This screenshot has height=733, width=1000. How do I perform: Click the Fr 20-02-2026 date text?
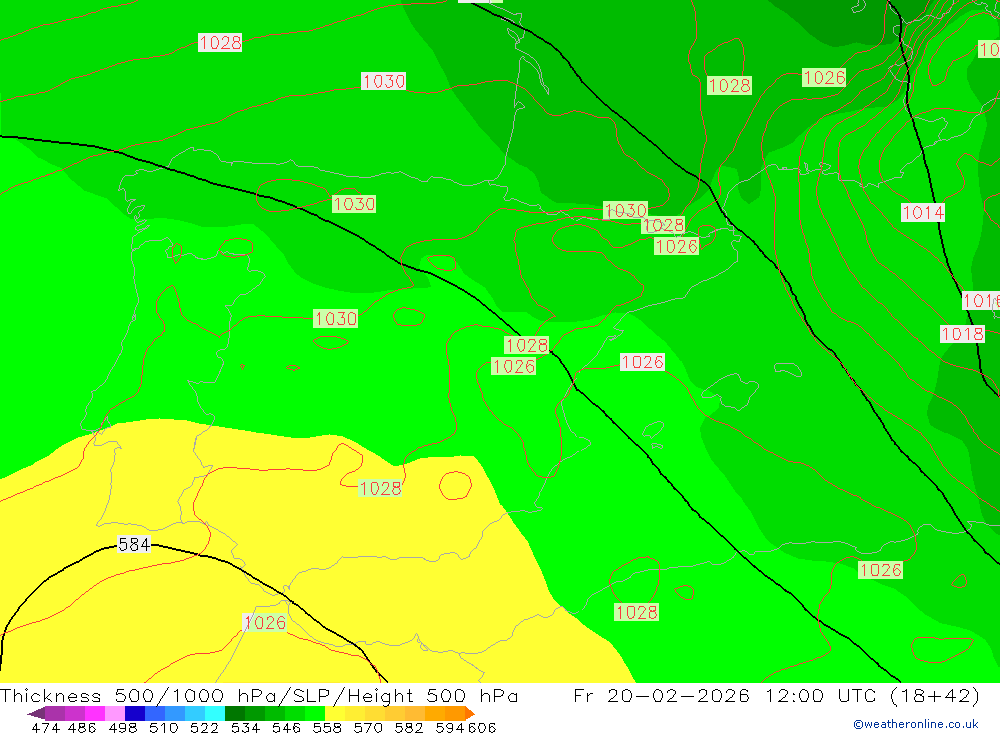[661, 695]
